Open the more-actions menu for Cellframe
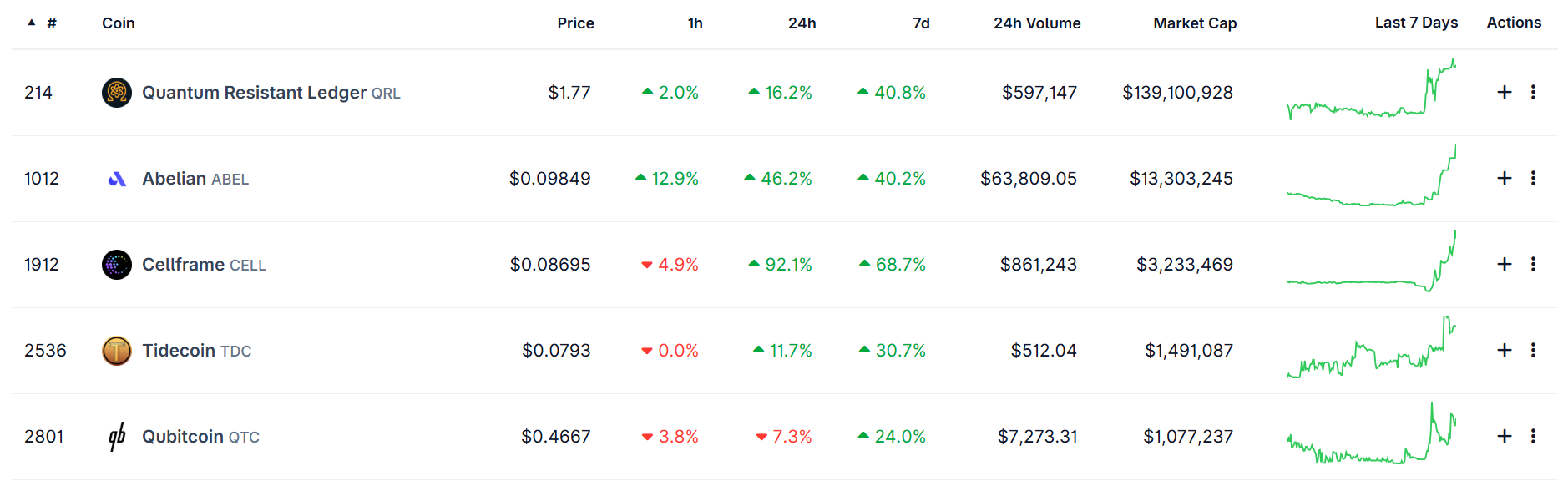The image size is (1568, 481). point(1533,264)
